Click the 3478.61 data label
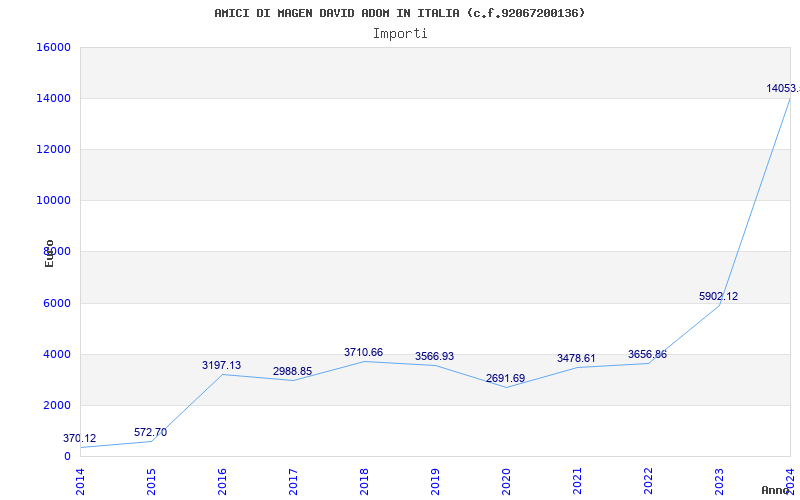The height and width of the screenshot is (500, 800). pos(576,358)
